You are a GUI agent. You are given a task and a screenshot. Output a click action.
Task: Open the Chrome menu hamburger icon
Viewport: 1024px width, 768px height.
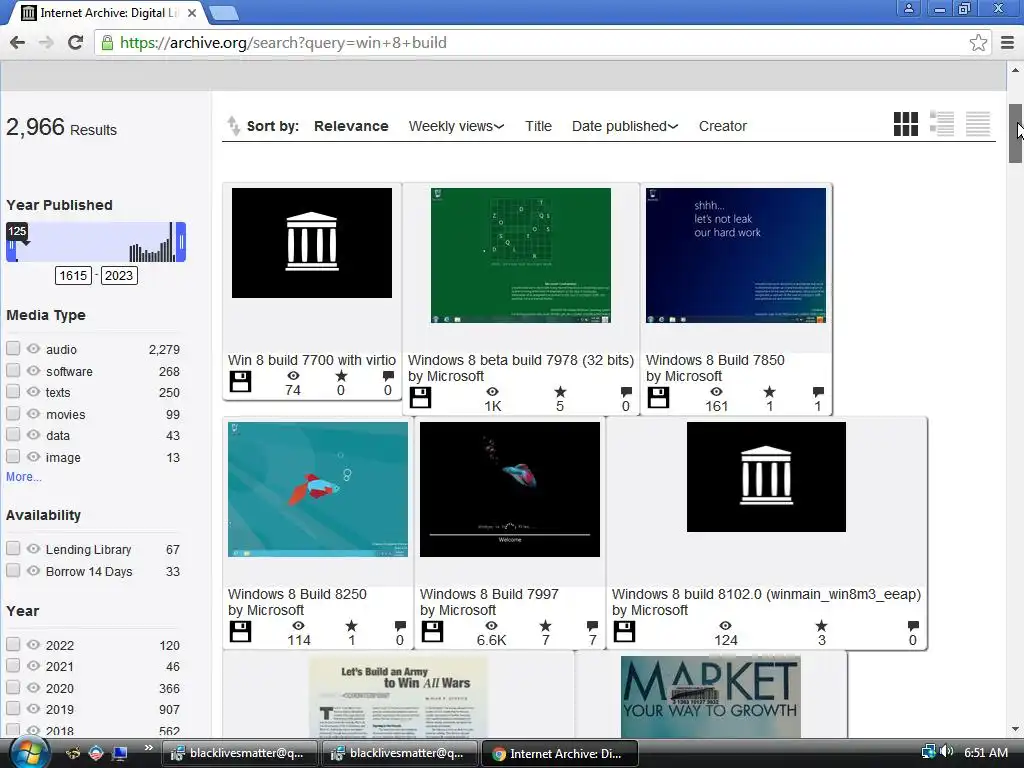point(1007,42)
